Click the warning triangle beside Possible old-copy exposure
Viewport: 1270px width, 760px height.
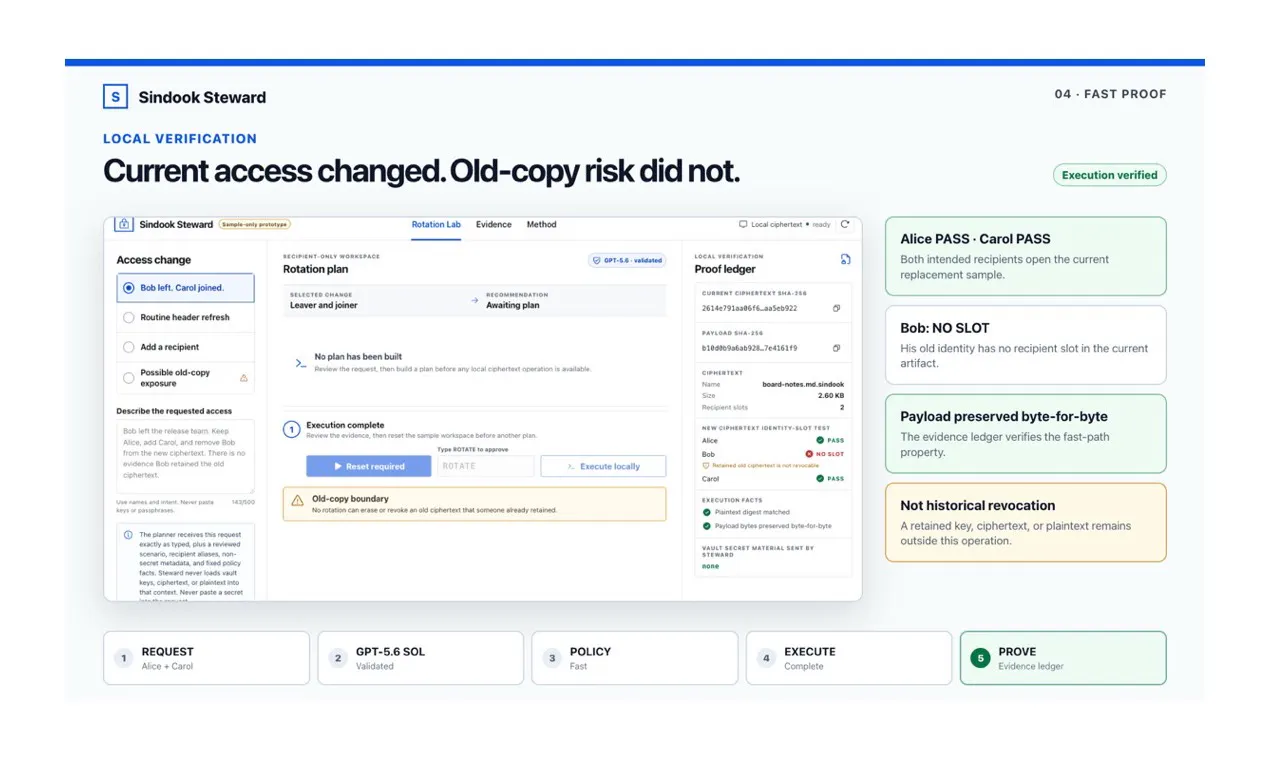(x=244, y=378)
